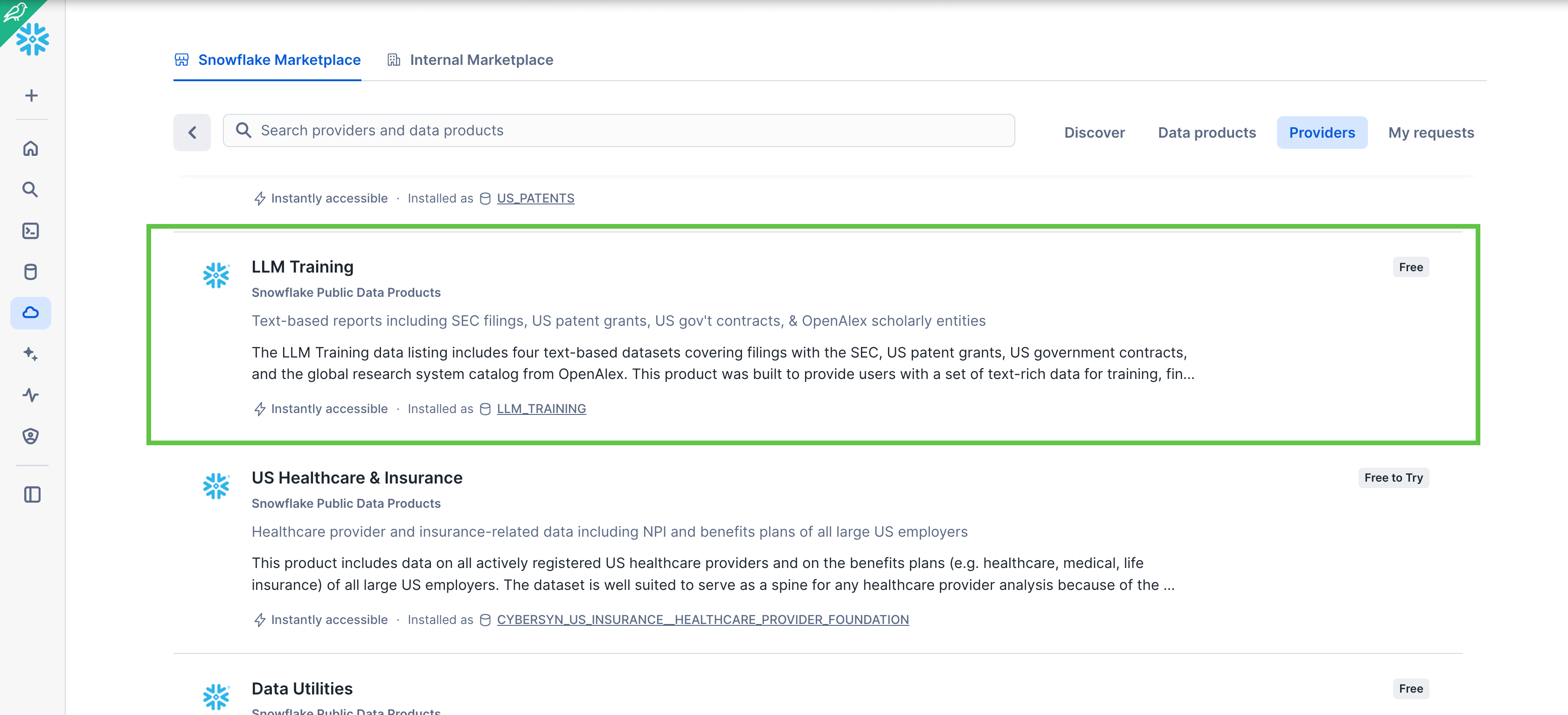Click US Healthcare description paragraph
Image resolution: width=1568 pixels, height=715 pixels.
pos(714,575)
